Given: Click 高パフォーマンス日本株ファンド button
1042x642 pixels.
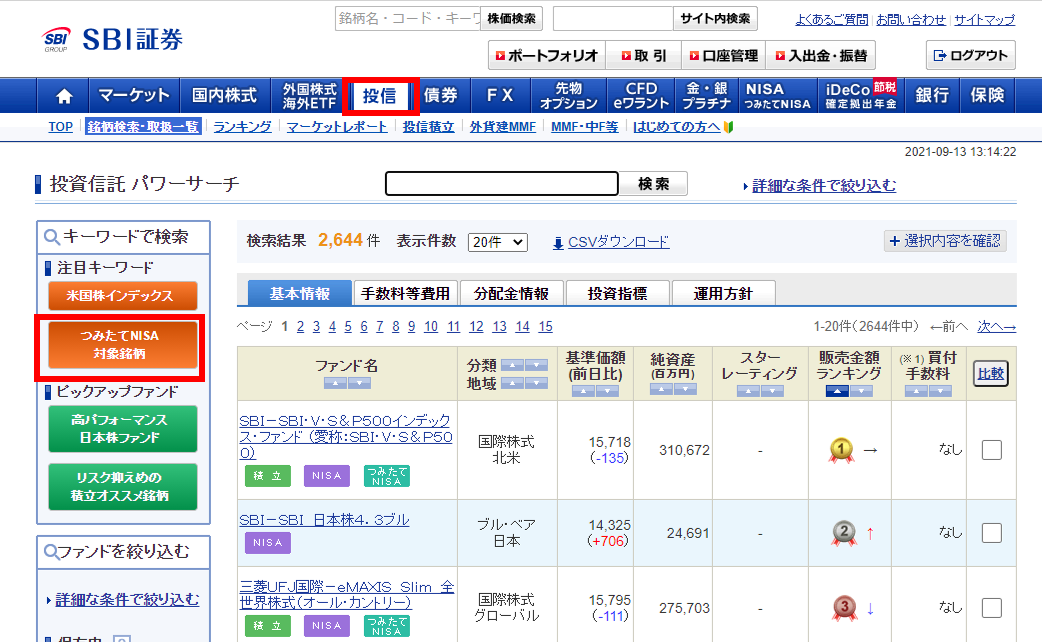Looking at the screenshot, I should 123,429.
